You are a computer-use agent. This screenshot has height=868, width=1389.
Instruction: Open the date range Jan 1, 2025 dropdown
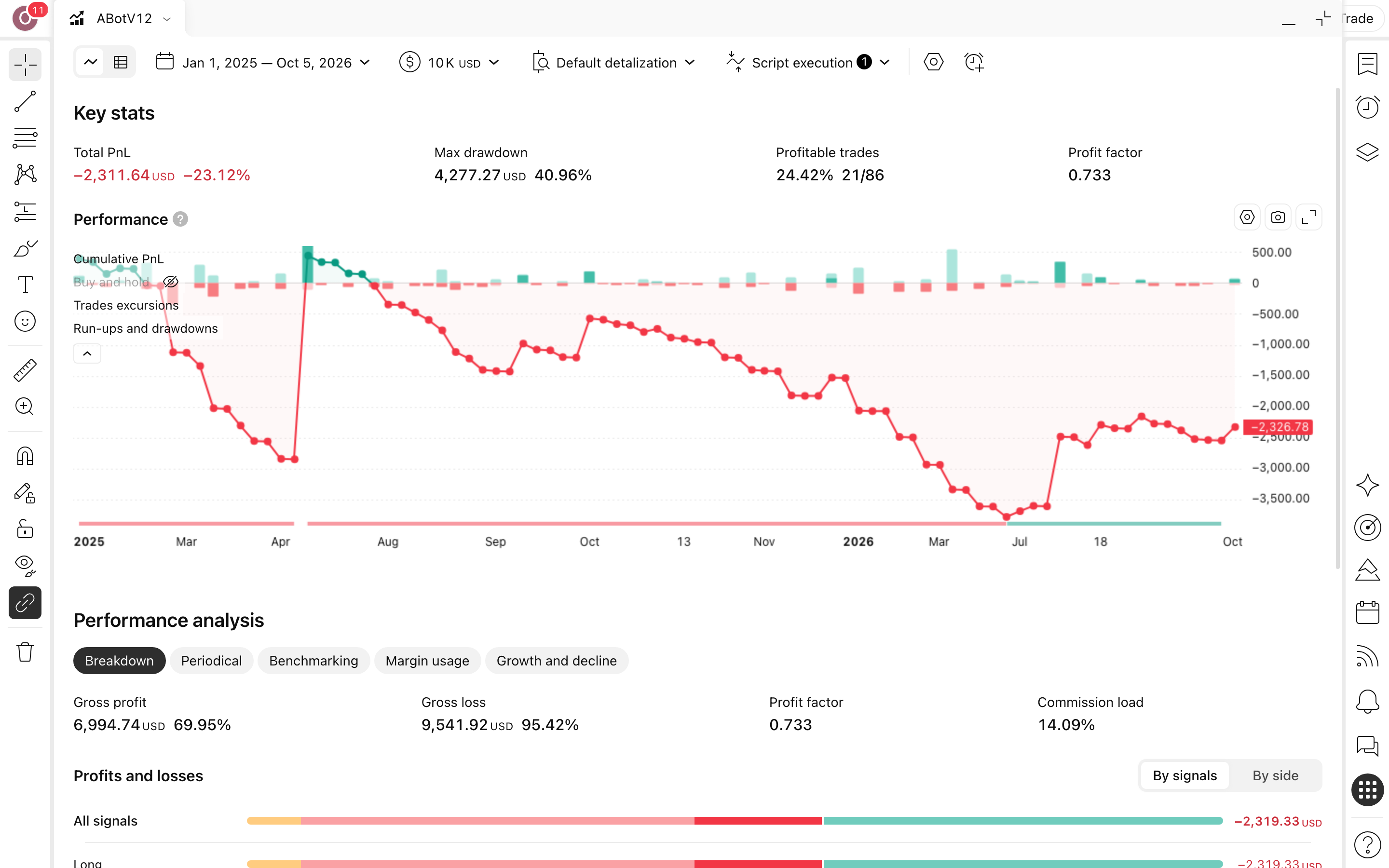263,62
